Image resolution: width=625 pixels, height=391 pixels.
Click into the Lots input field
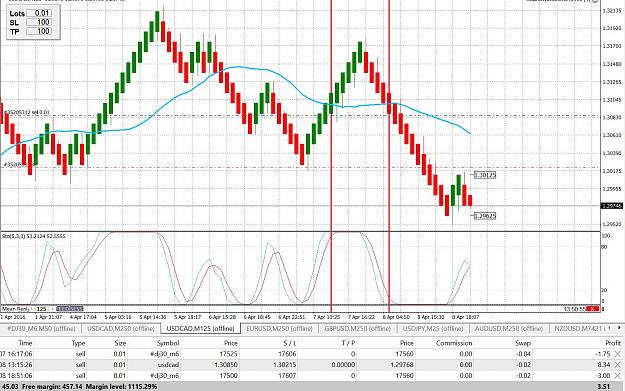click(39, 13)
